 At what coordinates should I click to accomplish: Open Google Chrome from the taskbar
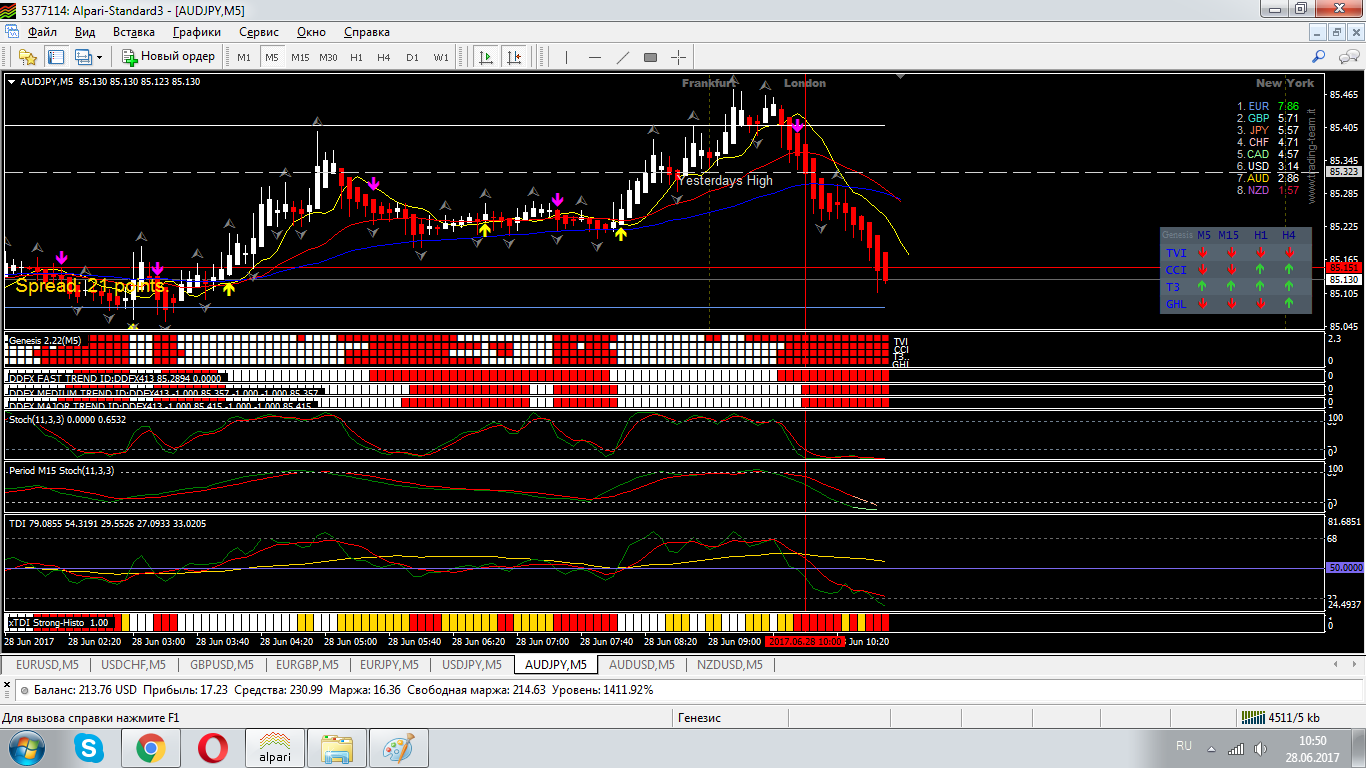point(151,748)
